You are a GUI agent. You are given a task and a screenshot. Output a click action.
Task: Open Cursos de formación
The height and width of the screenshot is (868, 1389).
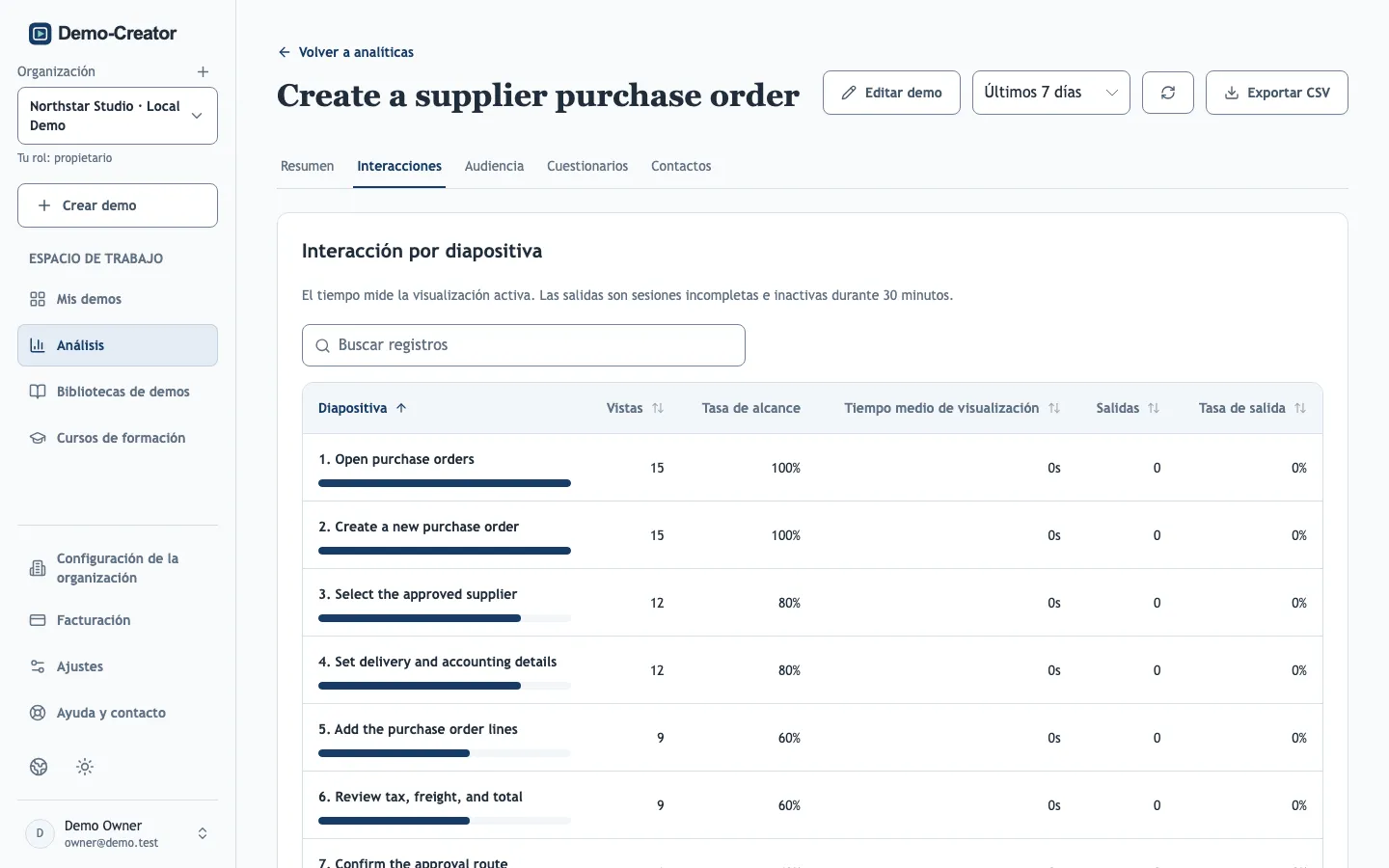point(118,438)
